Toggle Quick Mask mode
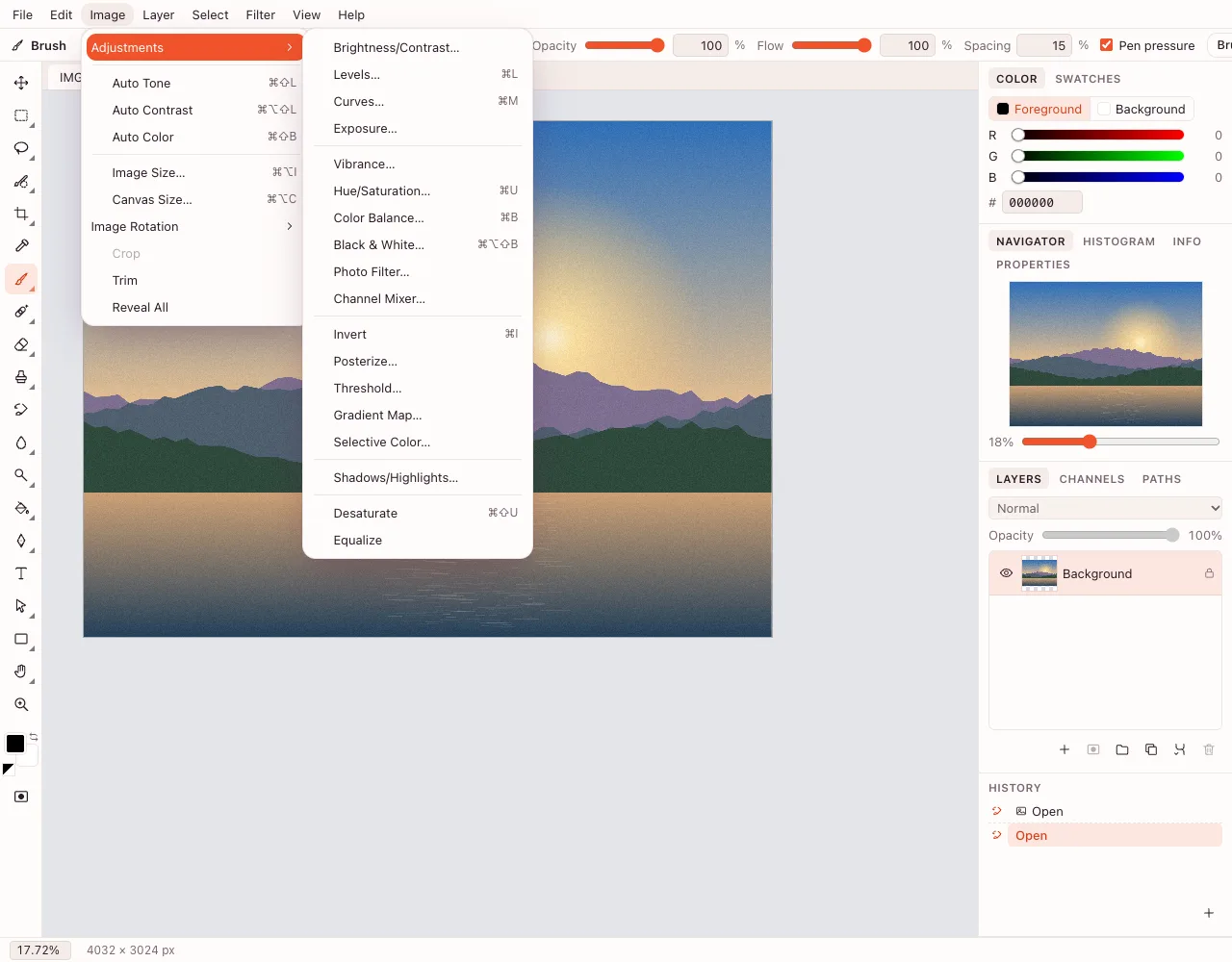 coord(21,797)
